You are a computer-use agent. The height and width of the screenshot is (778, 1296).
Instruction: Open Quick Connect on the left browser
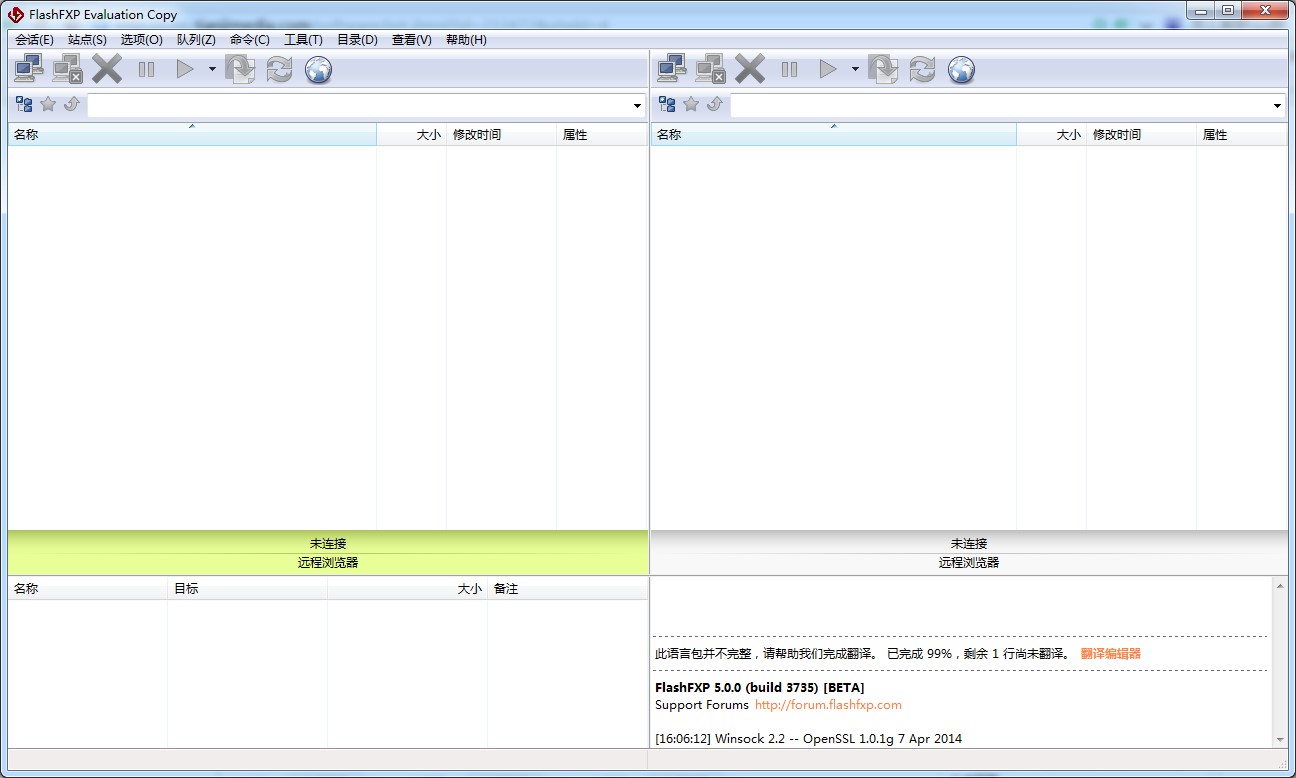(28, 68)
